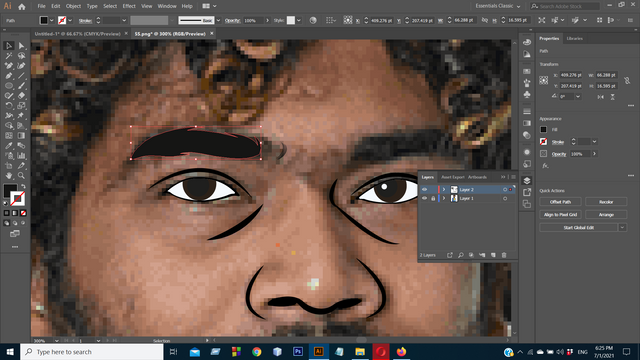Click the Create New Layer icon

[493, 255]
